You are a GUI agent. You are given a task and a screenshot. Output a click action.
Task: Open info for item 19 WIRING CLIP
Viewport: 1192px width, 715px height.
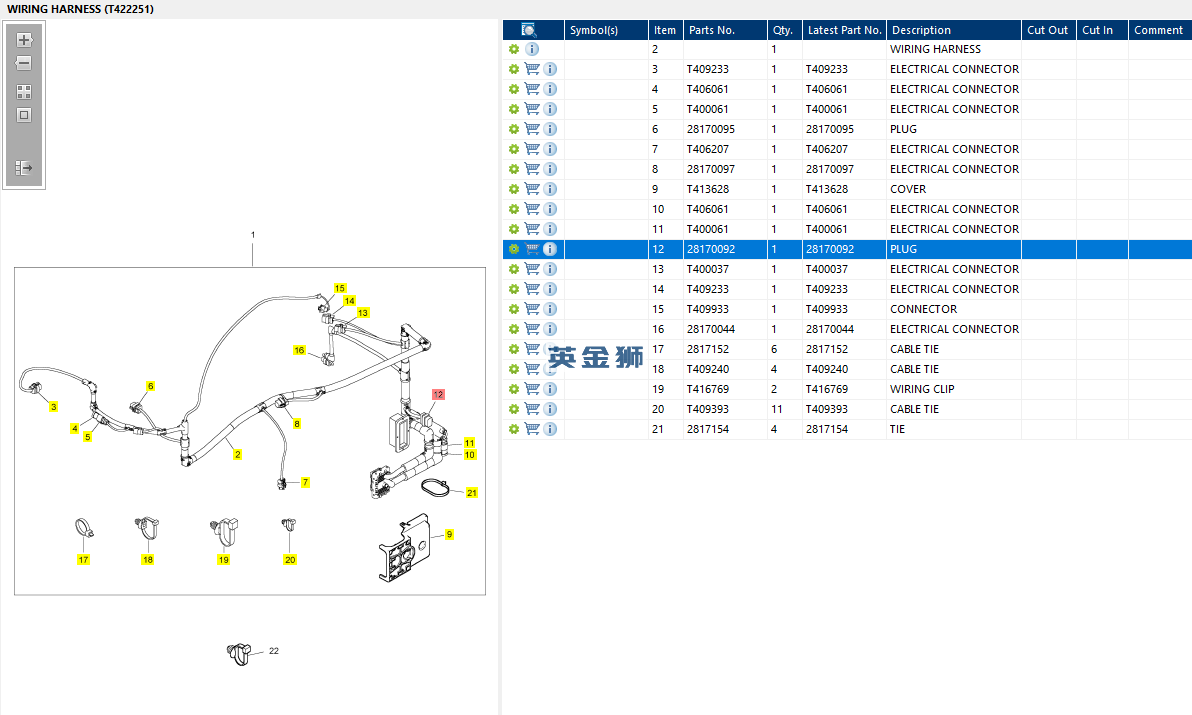point(550,389)
